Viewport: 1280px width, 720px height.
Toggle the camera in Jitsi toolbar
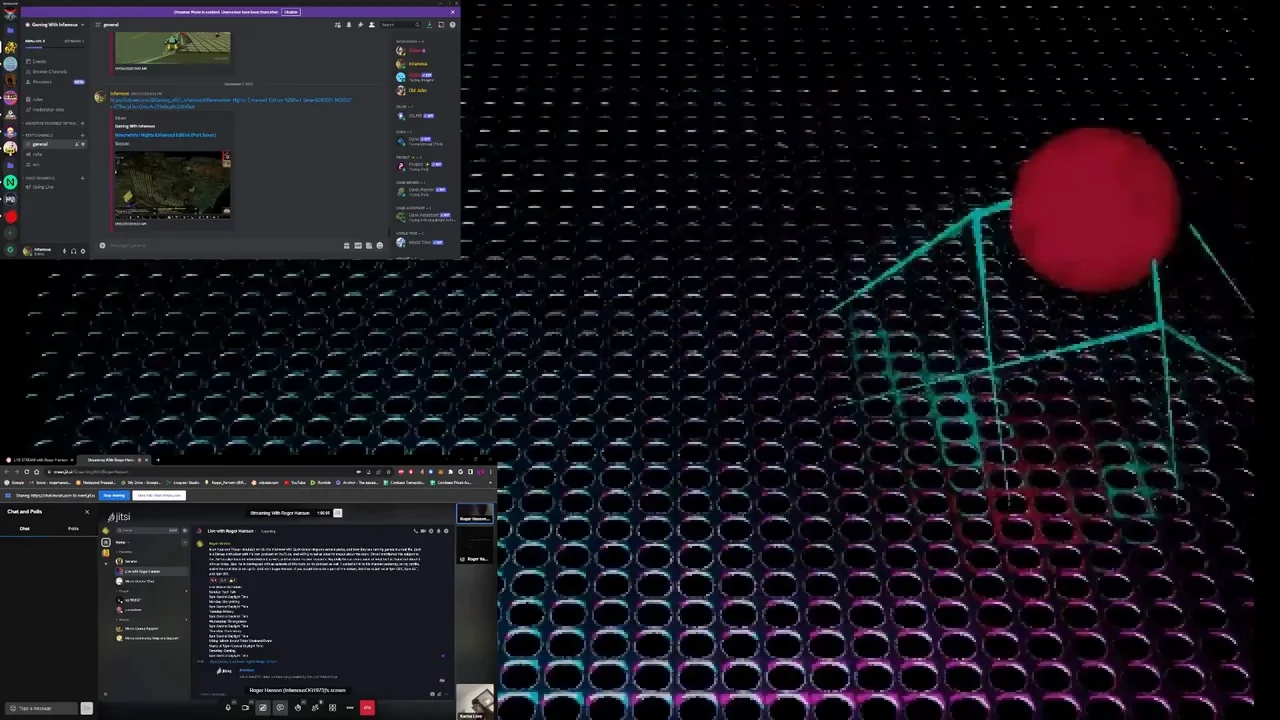[246, 708]
